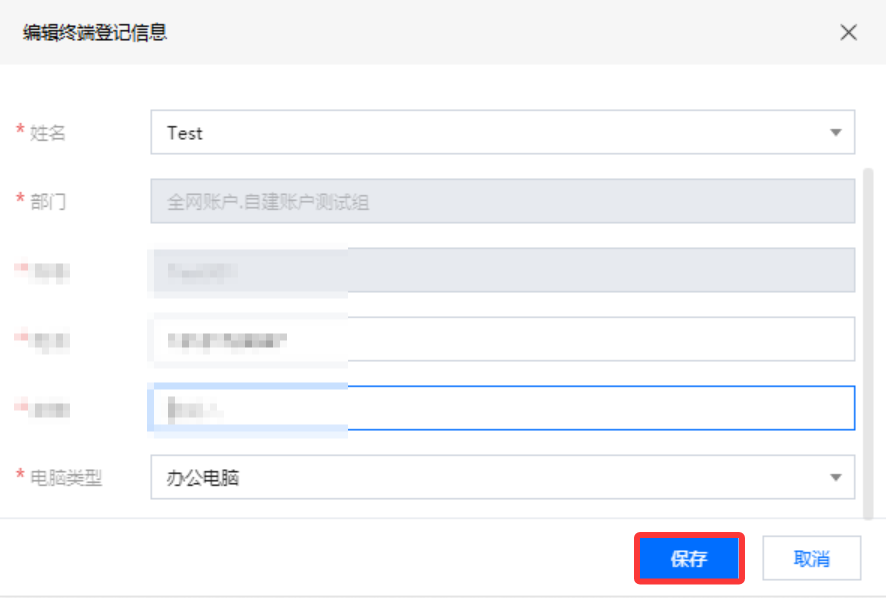The image size is (886, 598).
Task: Expand the 姓名 dropdown arrow
Action: point(836,132)
